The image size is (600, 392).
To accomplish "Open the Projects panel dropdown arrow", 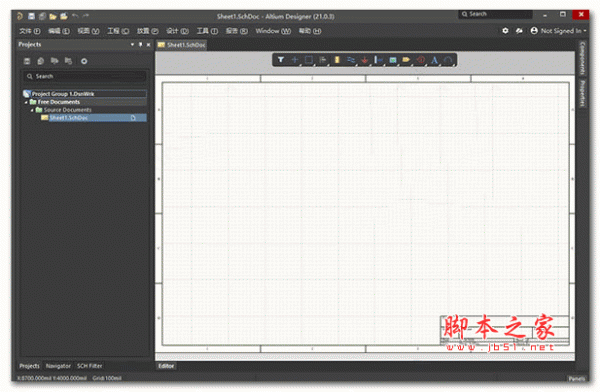I will (132, 44).
